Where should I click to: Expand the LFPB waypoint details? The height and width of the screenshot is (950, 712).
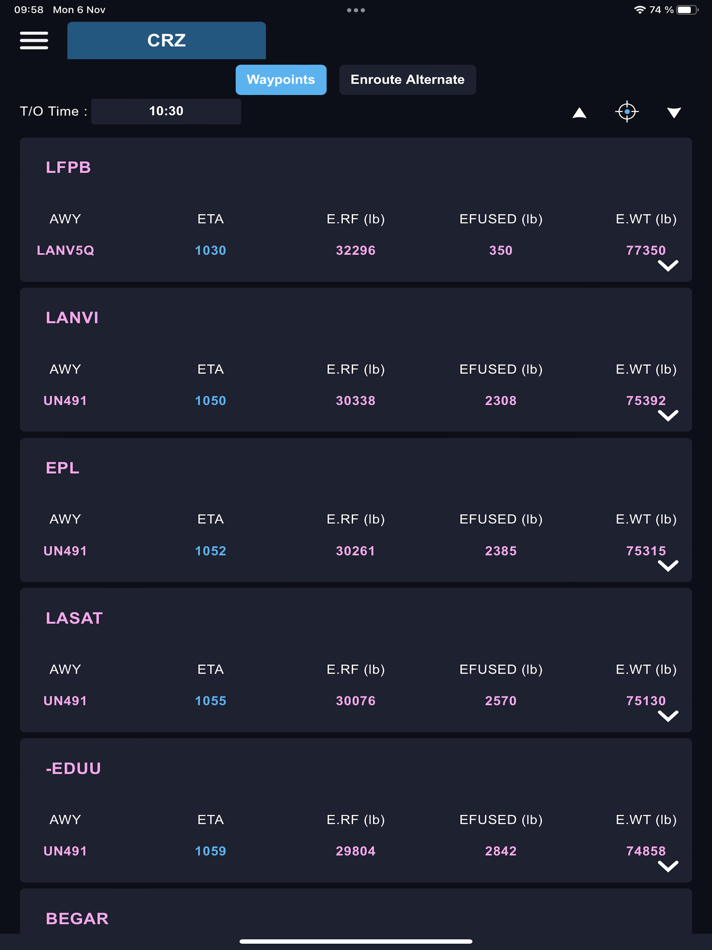(x=668, y=265)
